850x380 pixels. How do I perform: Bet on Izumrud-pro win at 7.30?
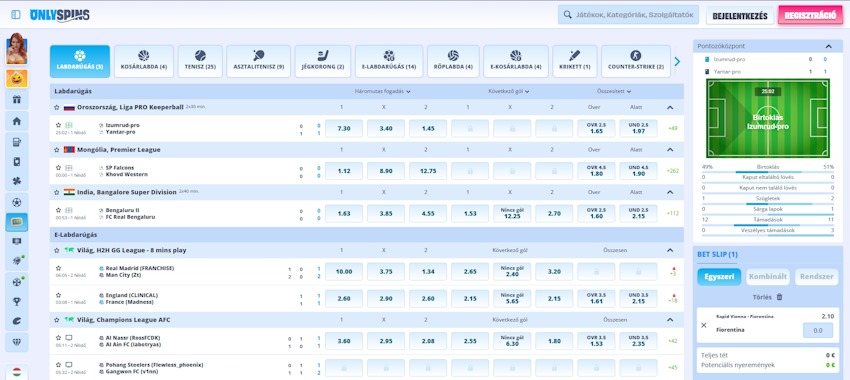tap(344, 128)
